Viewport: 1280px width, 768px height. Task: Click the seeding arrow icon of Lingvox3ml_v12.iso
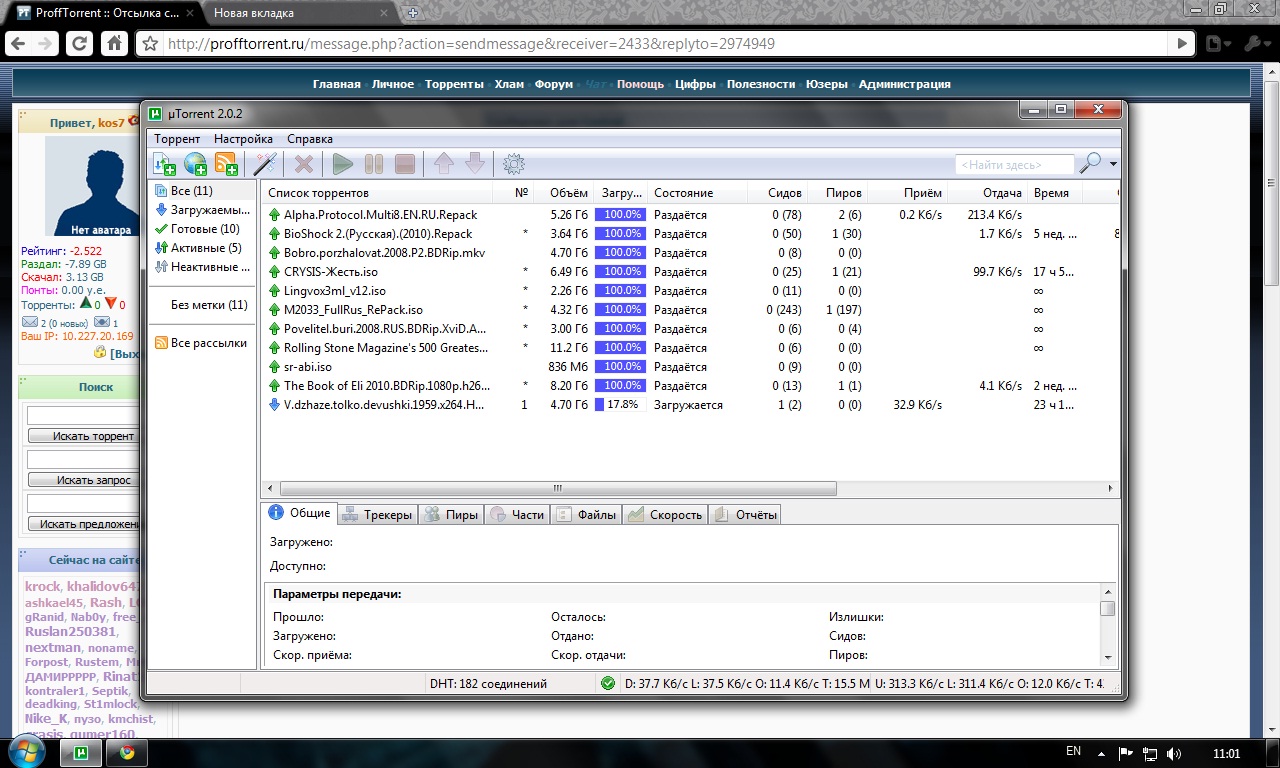tap(274, 291)
